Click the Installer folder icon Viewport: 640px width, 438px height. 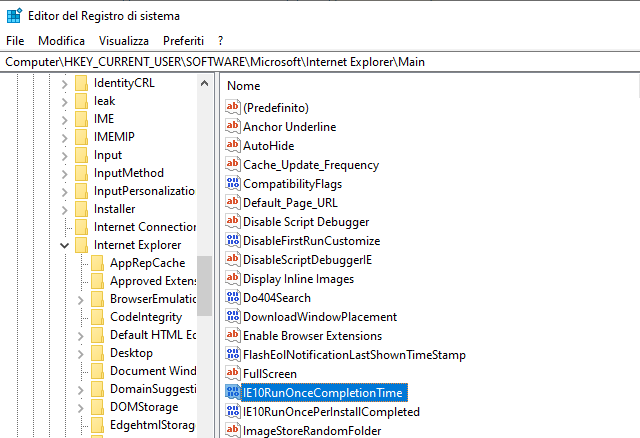point(81,209)
